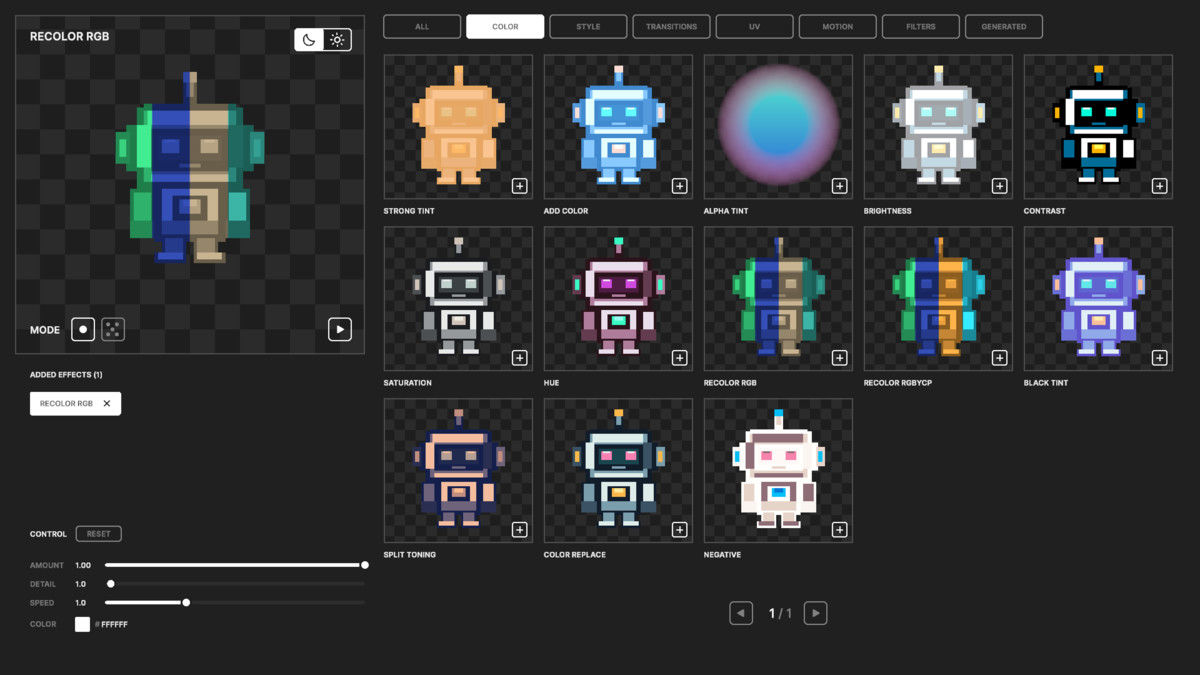The height and width of the screenshot is (675, 1200).
Task: Add the Negative effect with plus icon
Action: (x=839, y=530)
